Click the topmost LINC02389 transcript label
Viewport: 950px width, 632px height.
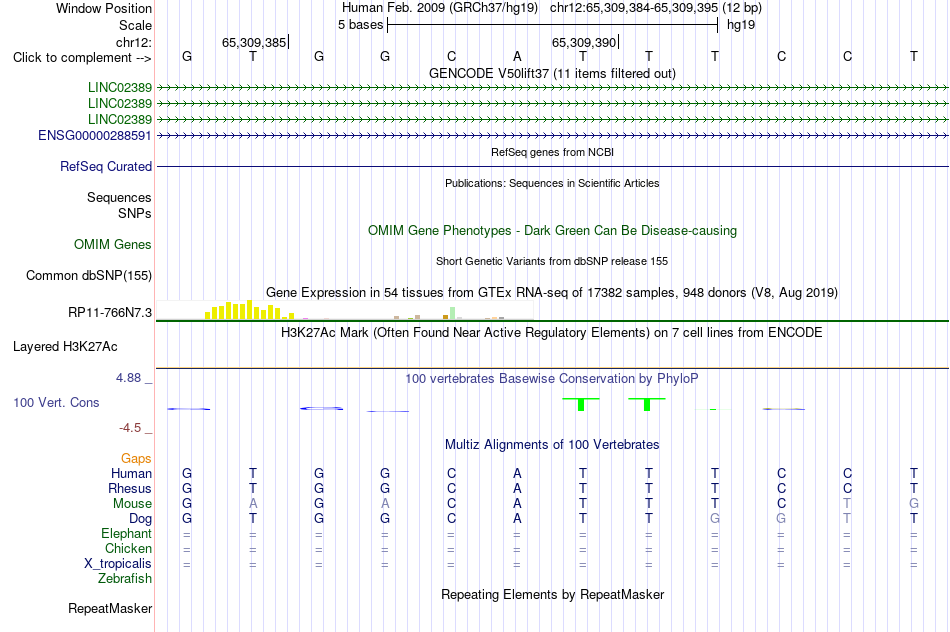tap(120, 88)
